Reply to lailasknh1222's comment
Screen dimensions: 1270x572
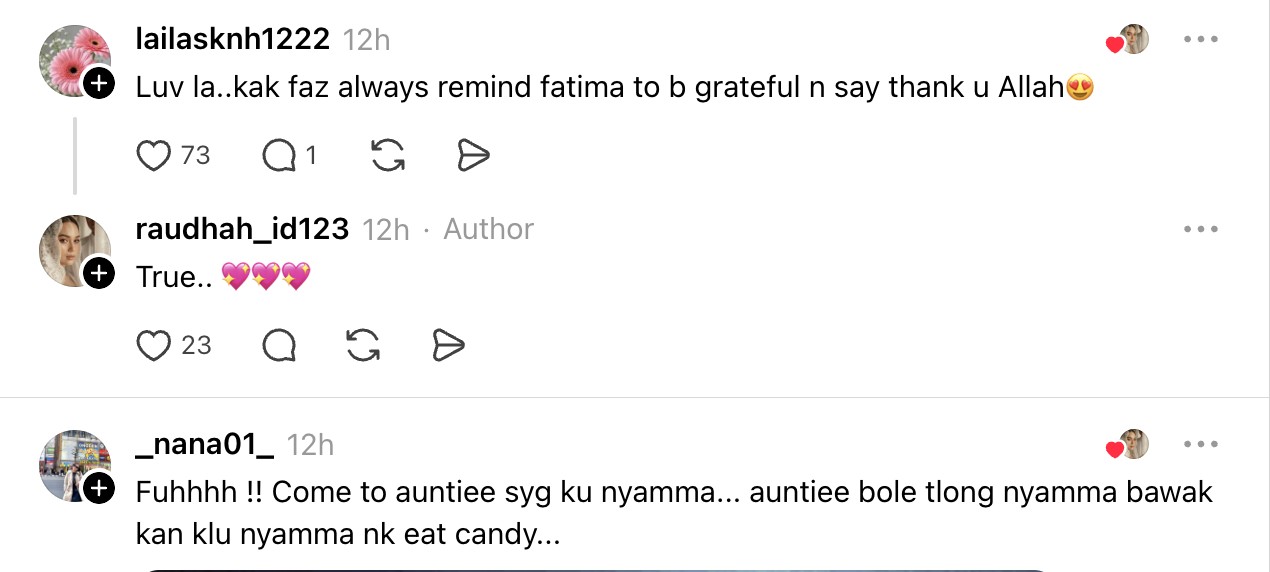(279, 156)
